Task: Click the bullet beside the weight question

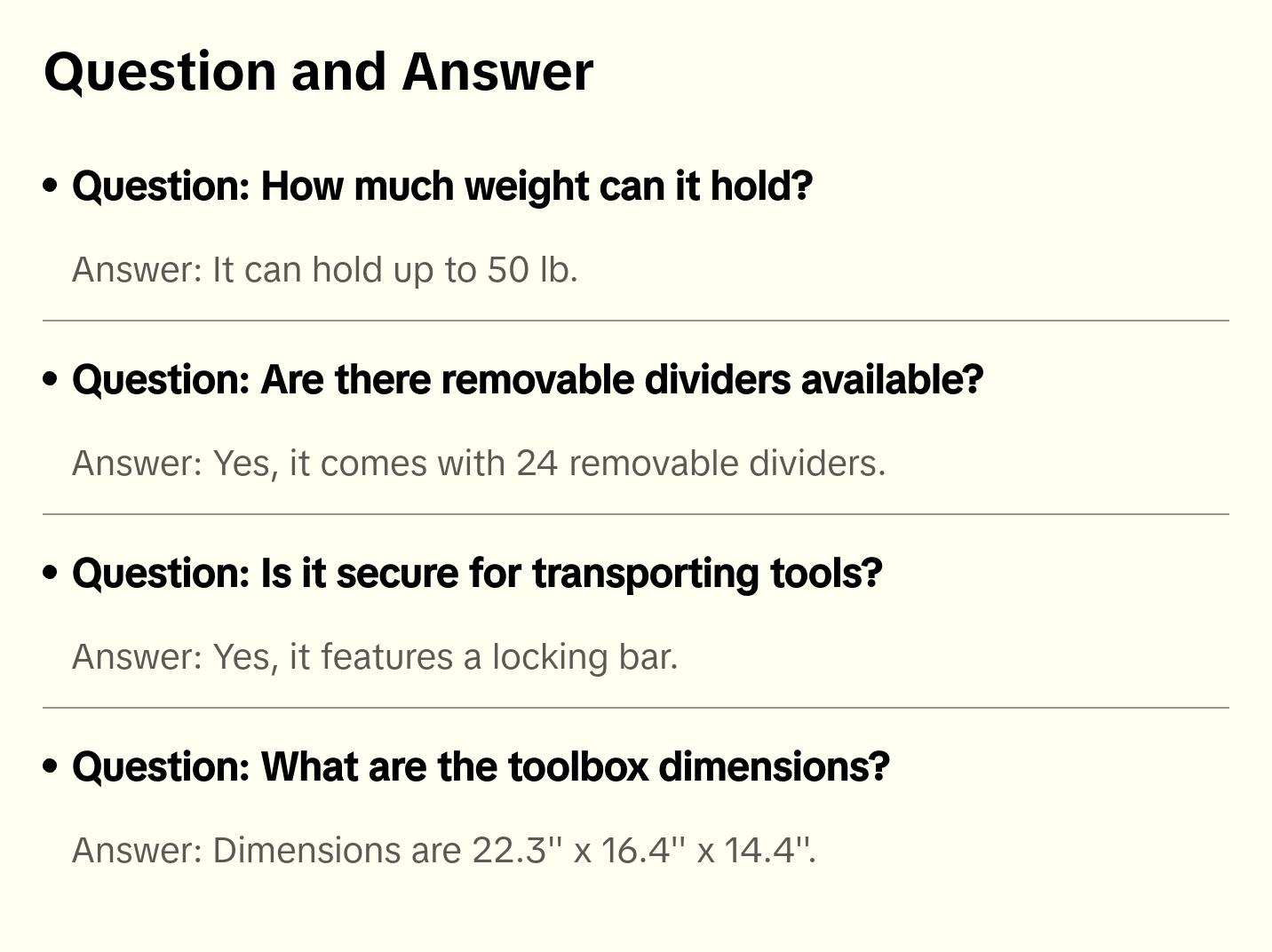Action: tap(51, 186)
